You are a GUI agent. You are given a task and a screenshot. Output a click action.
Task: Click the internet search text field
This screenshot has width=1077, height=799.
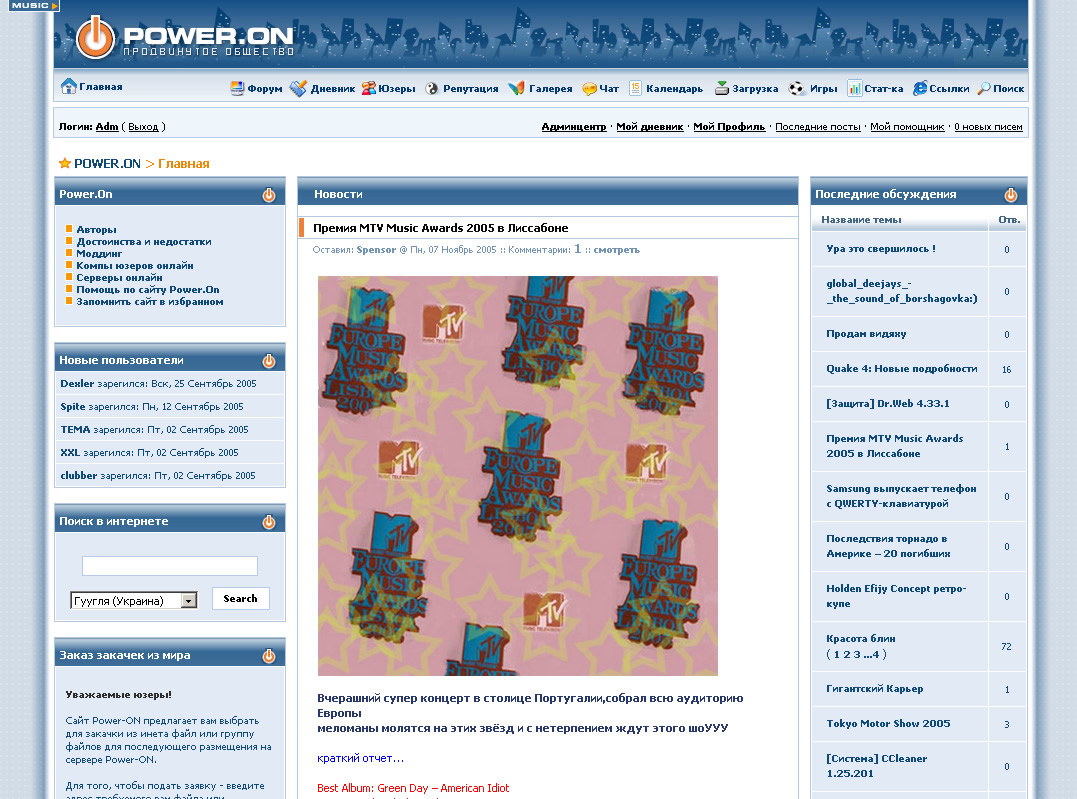pos(169,566)
